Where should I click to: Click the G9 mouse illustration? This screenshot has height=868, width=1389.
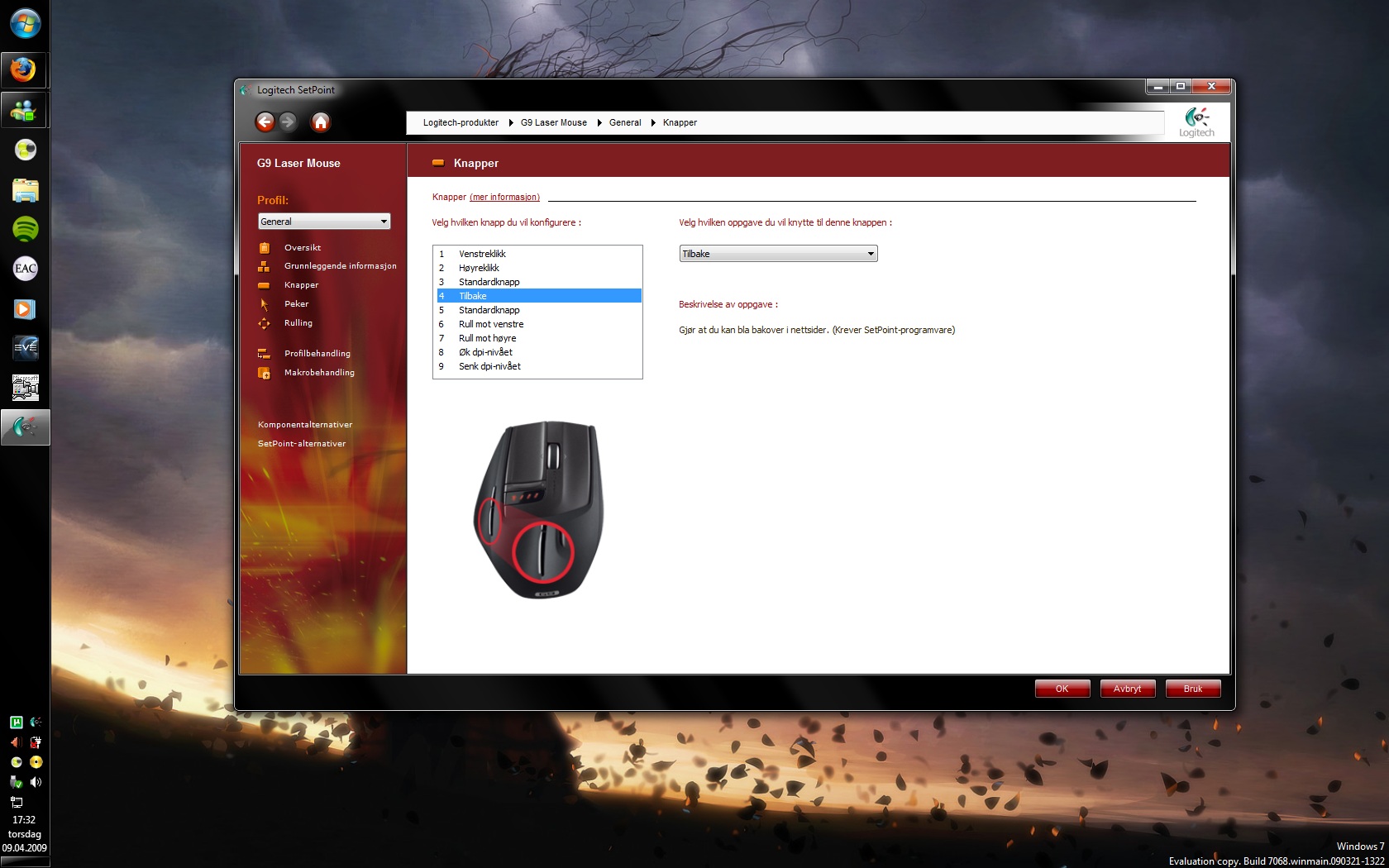pos(539,509)
